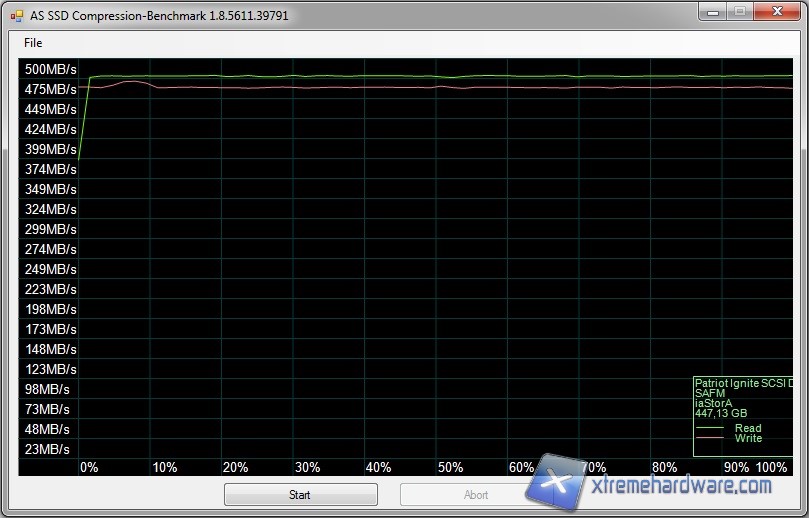The height and width of the screenshot is (518, 809).
Task: Click the 500MB/s axis label
Action: tap(50, 69)
